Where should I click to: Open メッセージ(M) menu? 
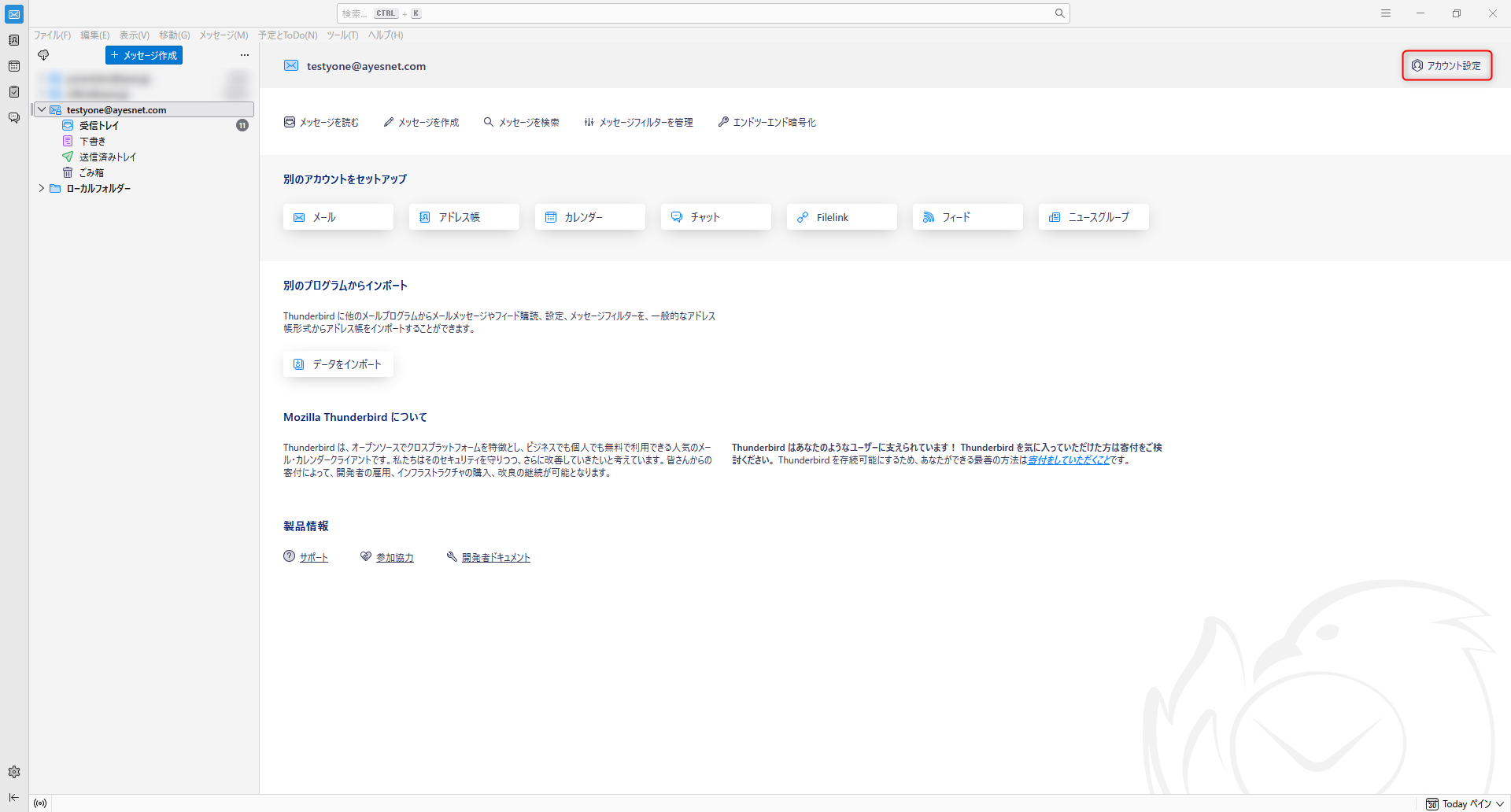click(x=224, y=35)
